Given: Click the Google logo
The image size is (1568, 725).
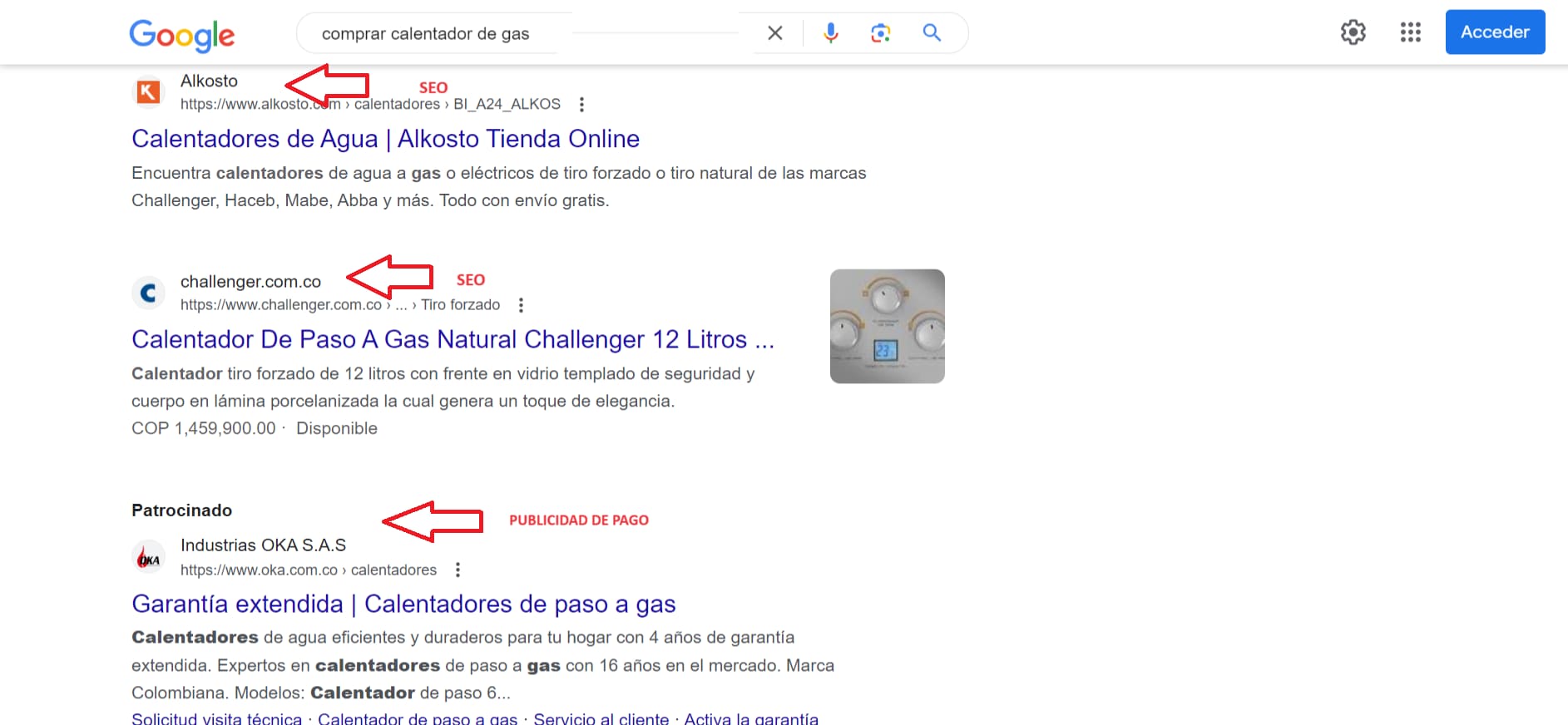Looking at the screenshot, I should coord(181,35).
